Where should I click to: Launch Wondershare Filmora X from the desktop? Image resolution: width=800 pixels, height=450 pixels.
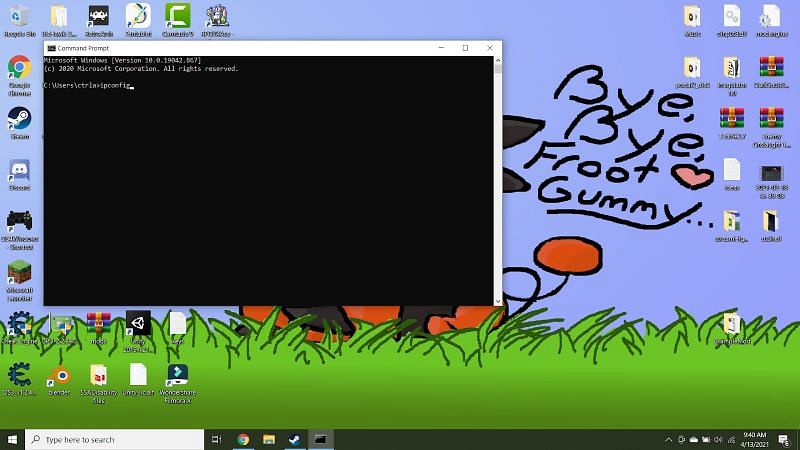[177, 376]
